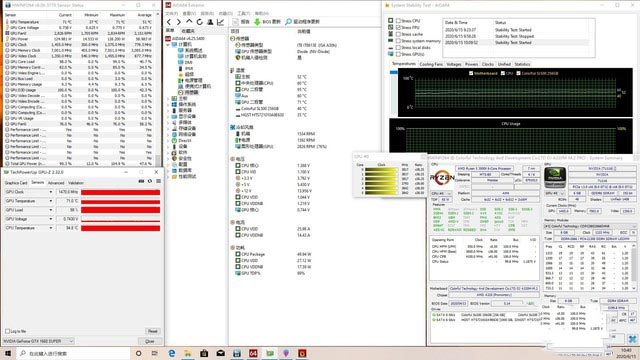
Task: Enable Stress cache checkbox
Action: (398, 34)
